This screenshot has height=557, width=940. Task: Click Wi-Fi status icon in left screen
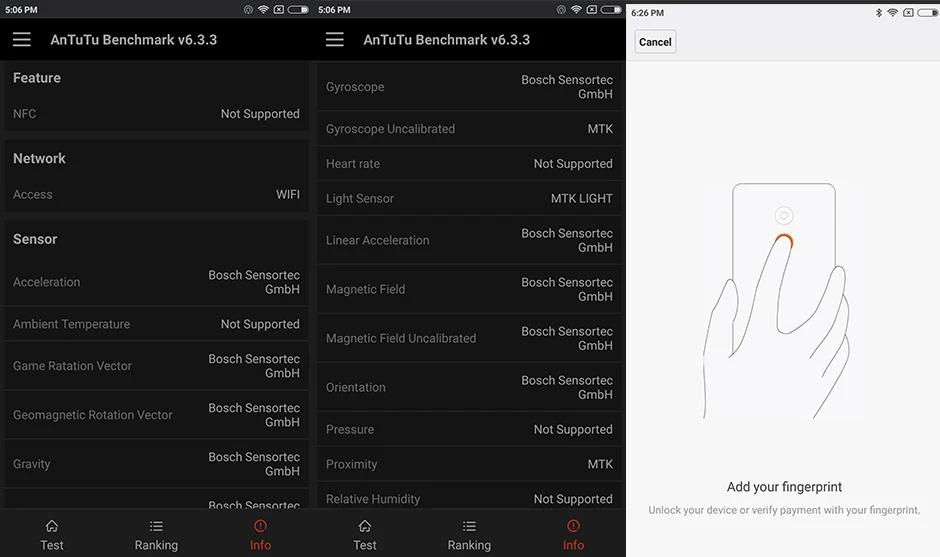pos(263,10)
